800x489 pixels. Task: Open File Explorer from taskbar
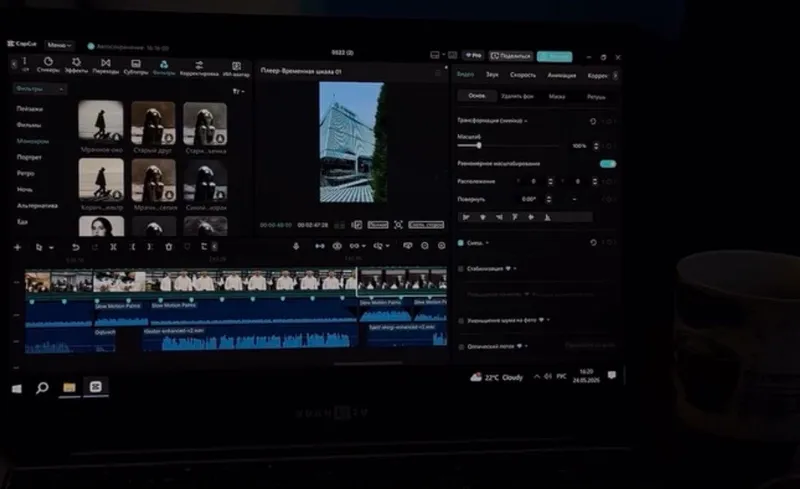coord(69,387)
